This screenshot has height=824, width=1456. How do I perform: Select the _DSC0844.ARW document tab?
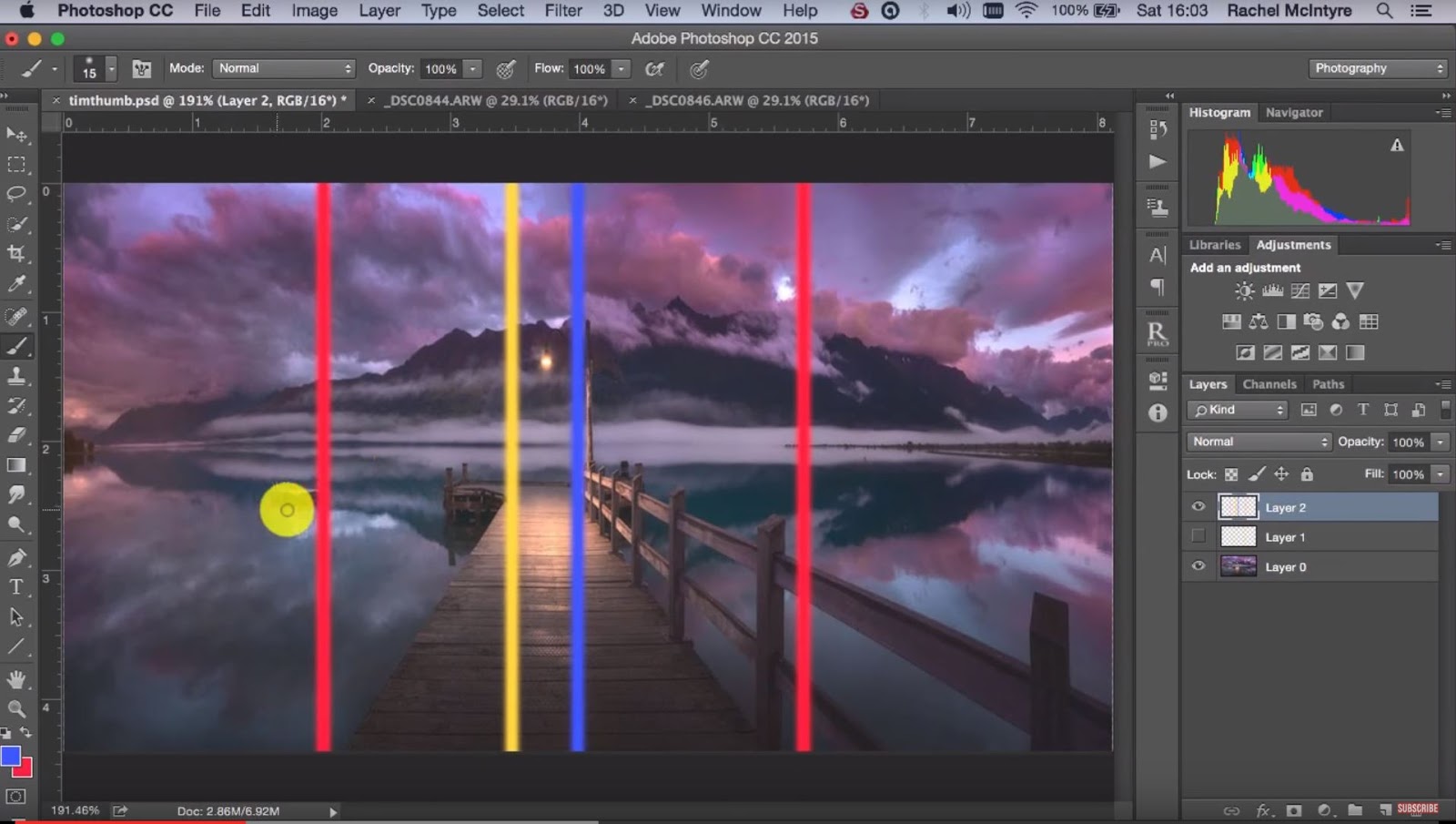point(496,100)
